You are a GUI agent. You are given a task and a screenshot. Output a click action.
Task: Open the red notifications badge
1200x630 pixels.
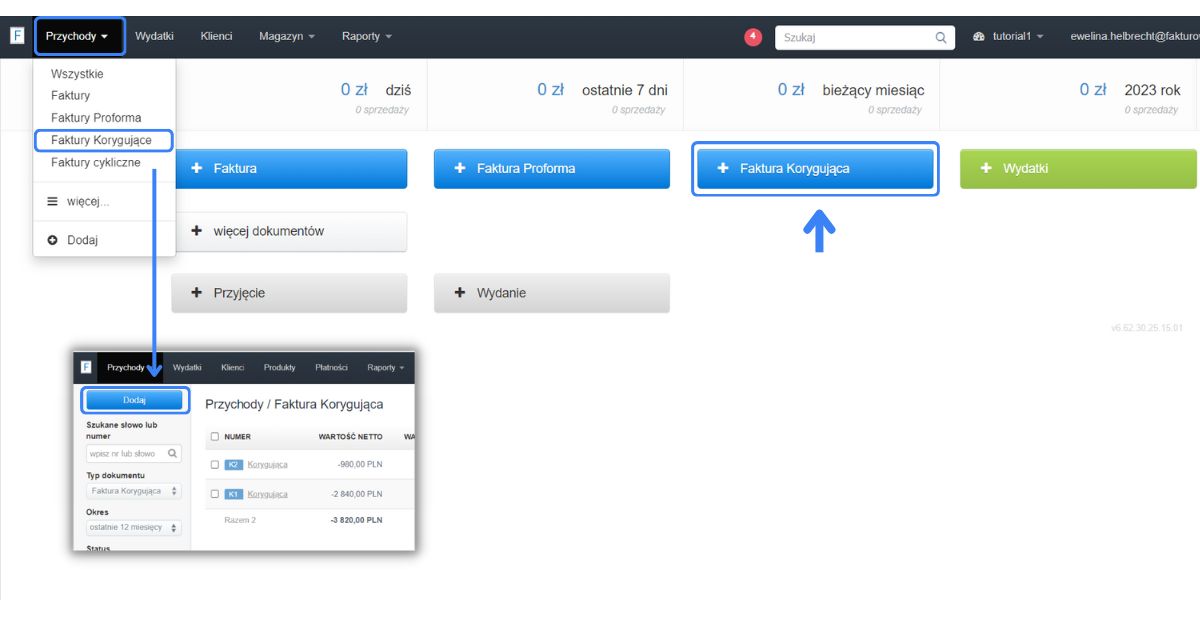[x=753, y=37]
